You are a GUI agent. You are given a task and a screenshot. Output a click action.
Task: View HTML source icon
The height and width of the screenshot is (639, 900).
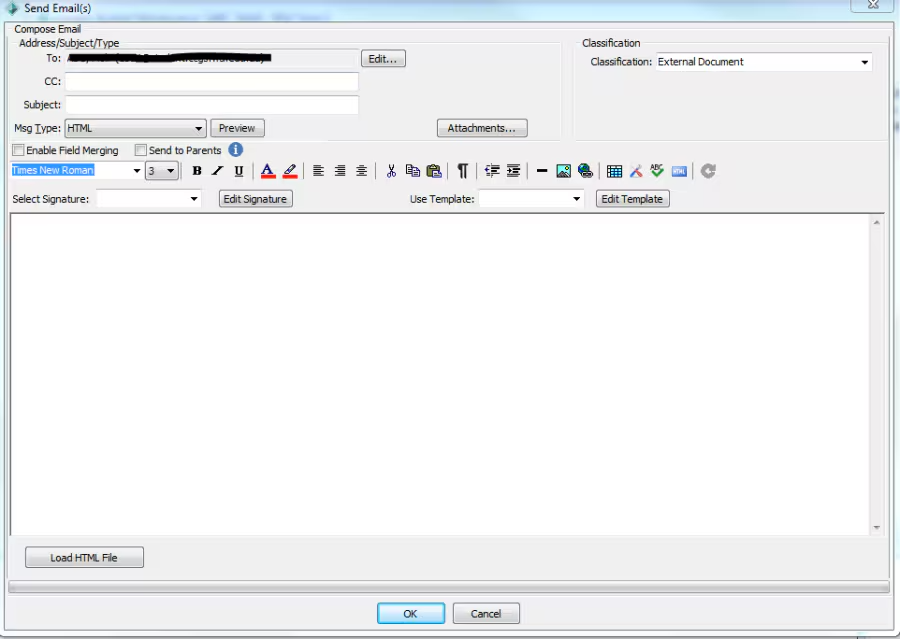pos(679,171)
